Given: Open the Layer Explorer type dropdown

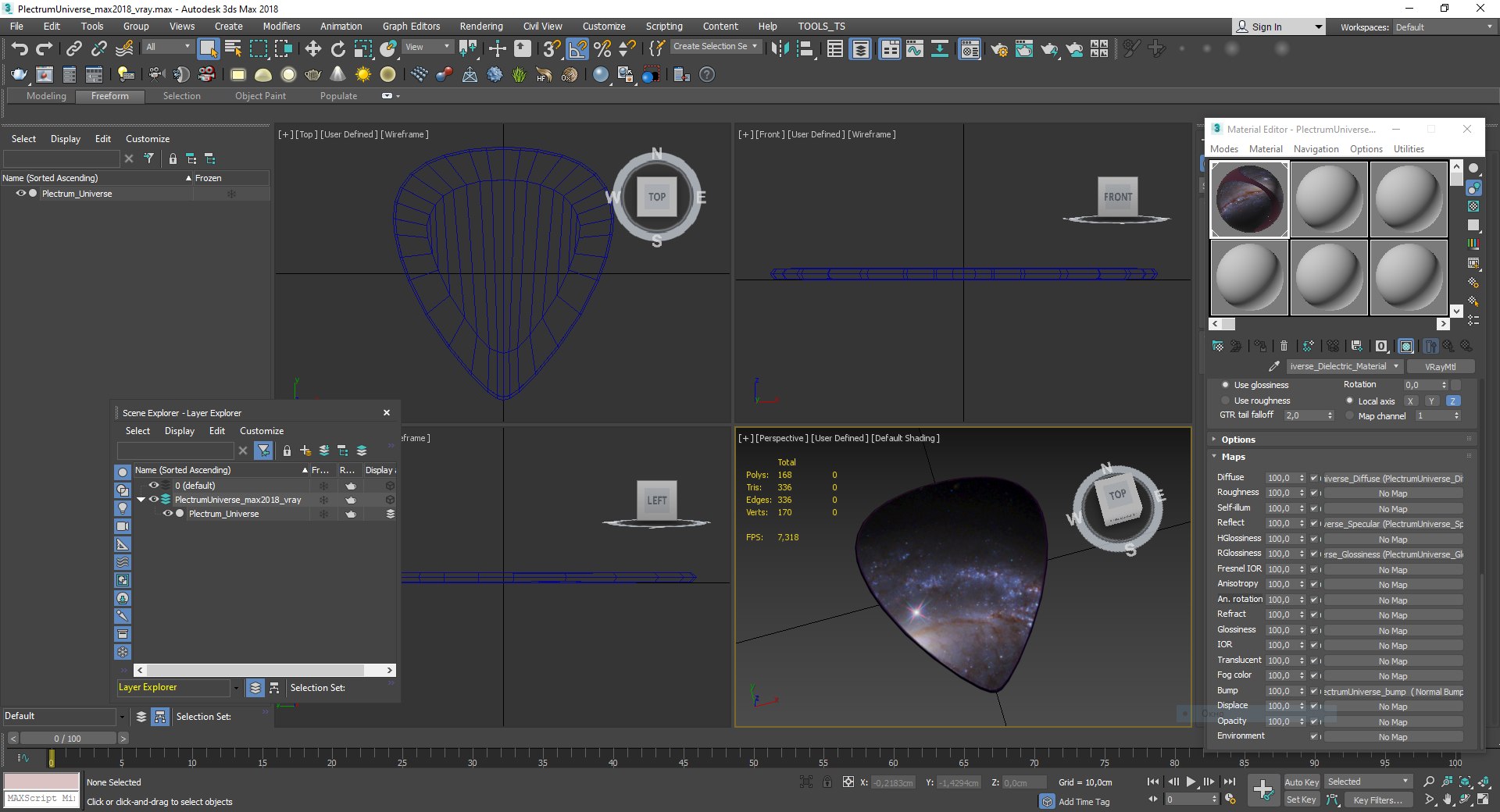Looking at the screenshot, I should tap(236, 688).
